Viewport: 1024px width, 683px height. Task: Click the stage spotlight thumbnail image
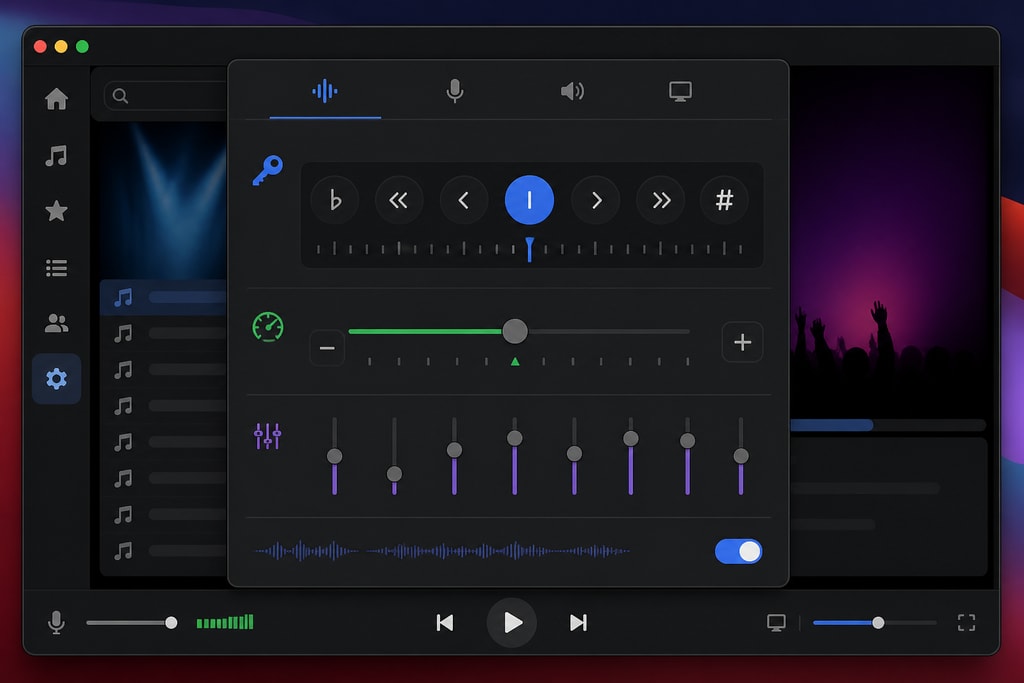click(163, 200)
